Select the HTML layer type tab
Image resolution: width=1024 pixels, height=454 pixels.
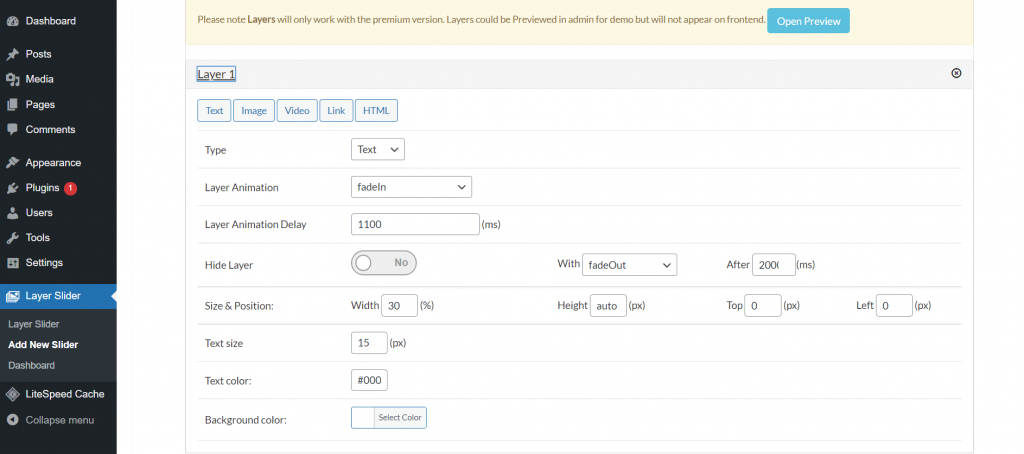click(x=376, y=110)
